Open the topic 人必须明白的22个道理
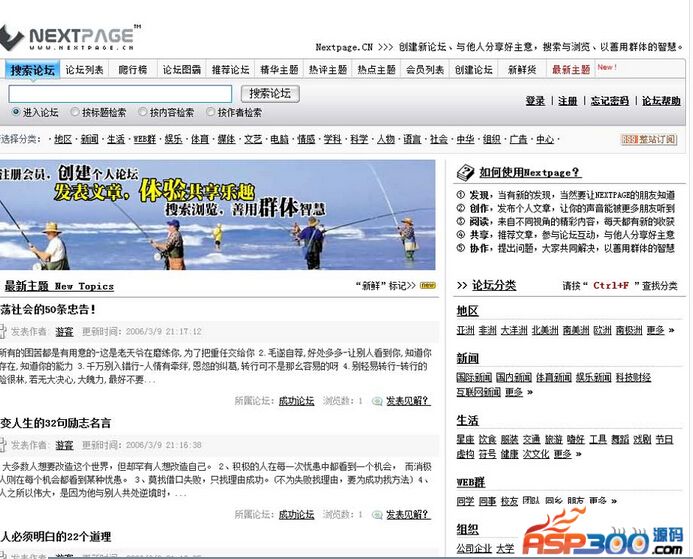 55,537
